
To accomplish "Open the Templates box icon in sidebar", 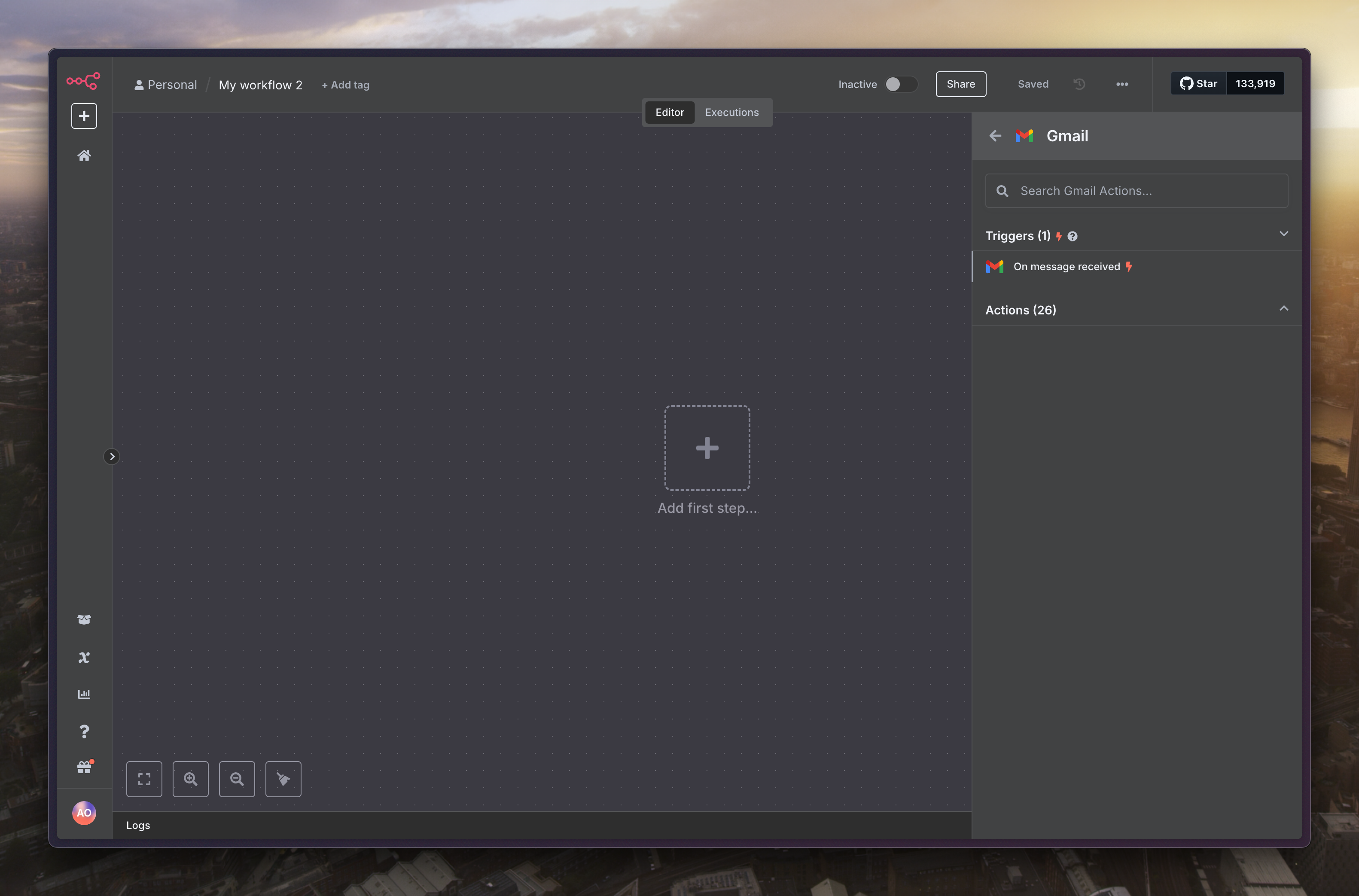I will click(84, 619).
